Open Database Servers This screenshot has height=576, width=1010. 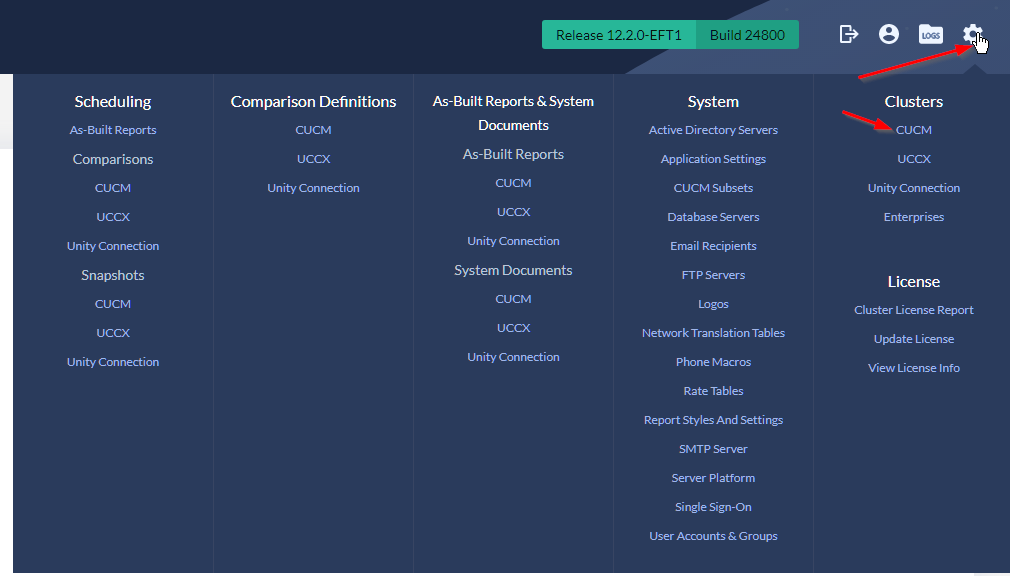[713, 216]
